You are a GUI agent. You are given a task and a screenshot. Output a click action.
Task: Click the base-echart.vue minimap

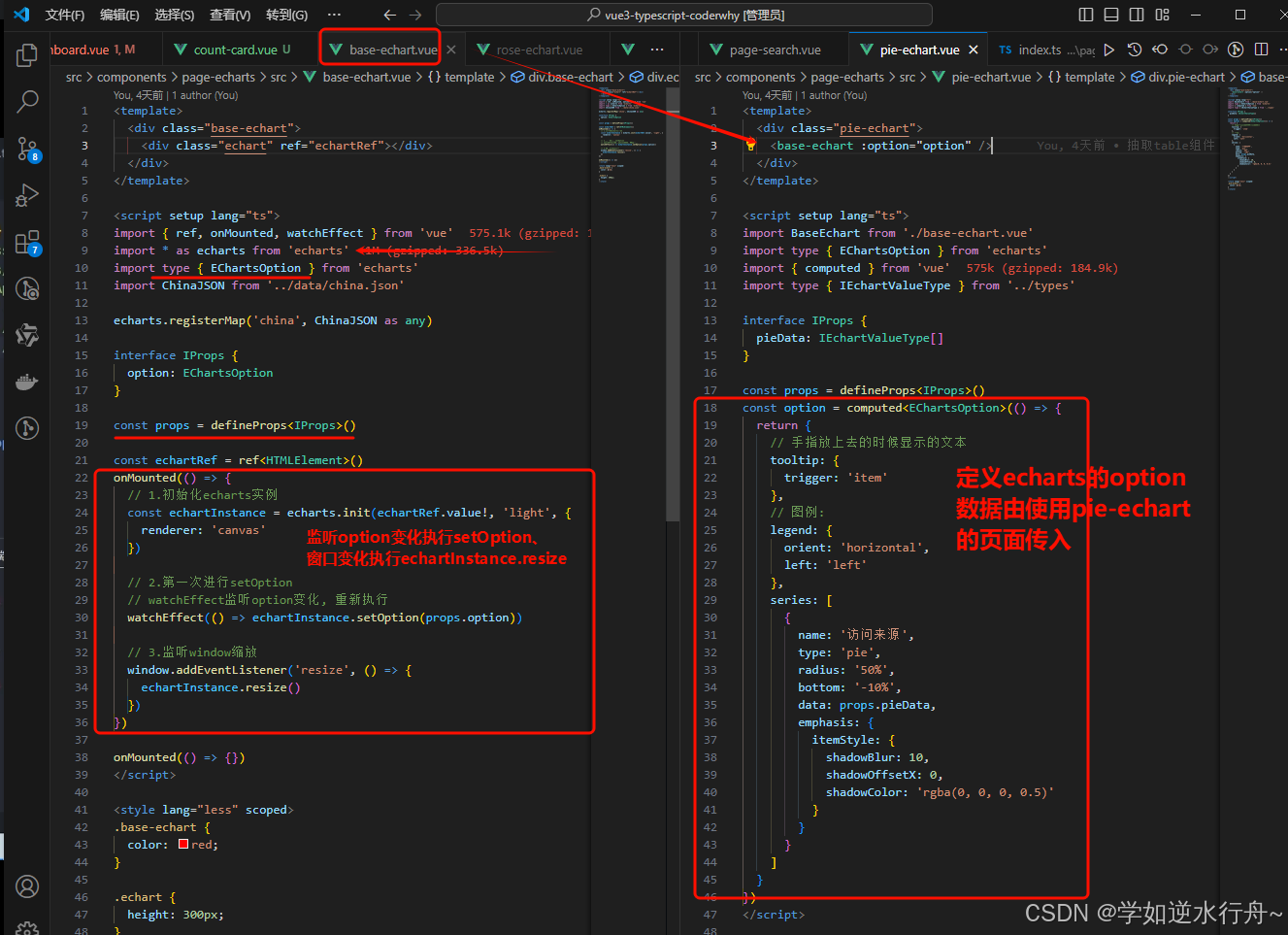click(629, 136)
